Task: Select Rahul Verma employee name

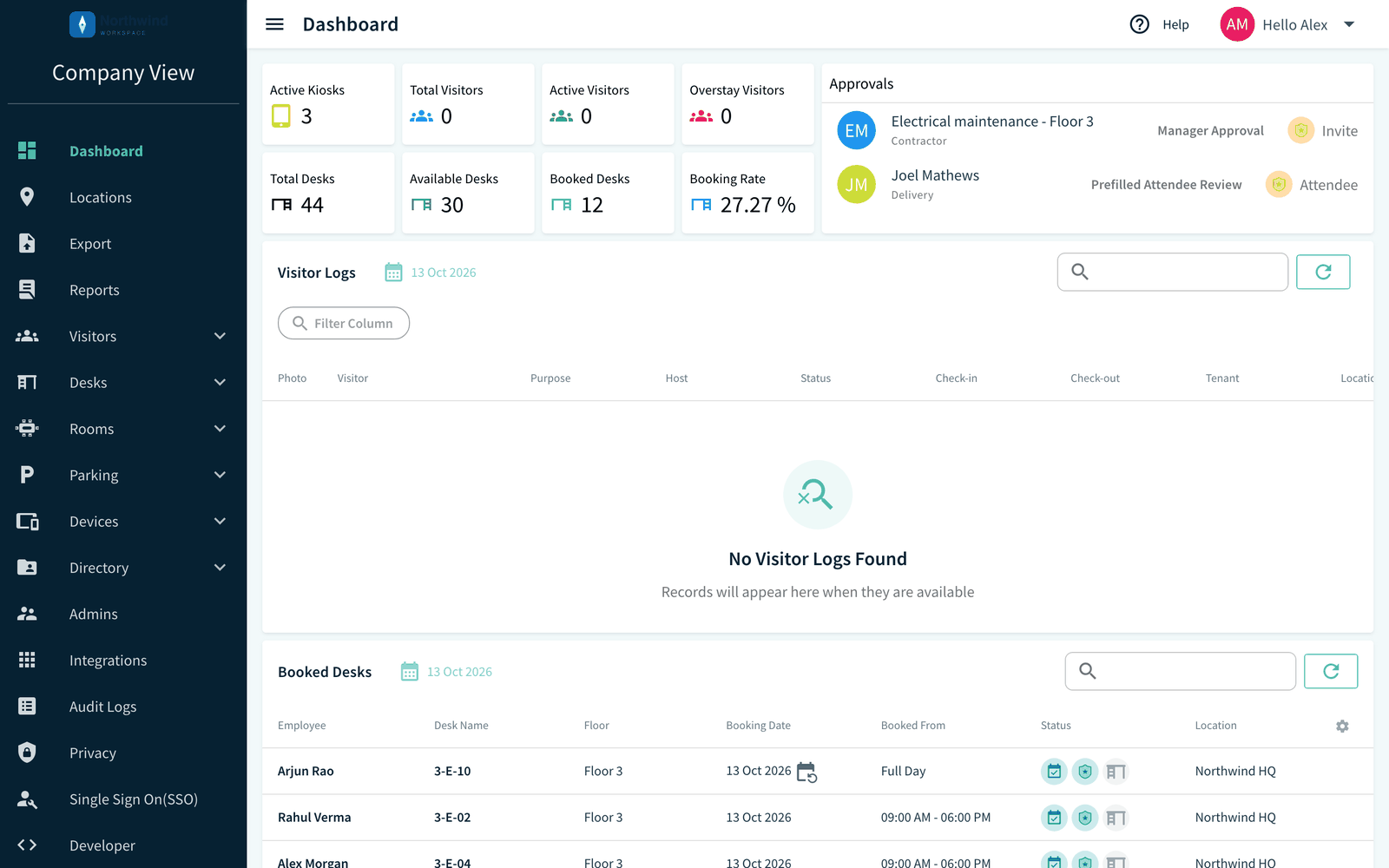Action: (x=314, y=818)
